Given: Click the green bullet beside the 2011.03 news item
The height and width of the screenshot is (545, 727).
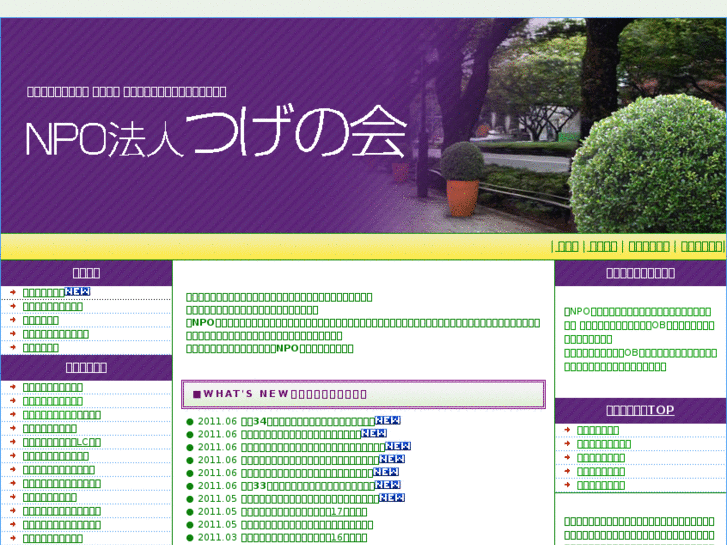Looking at the screenshot, I should [x=190, y=538].
